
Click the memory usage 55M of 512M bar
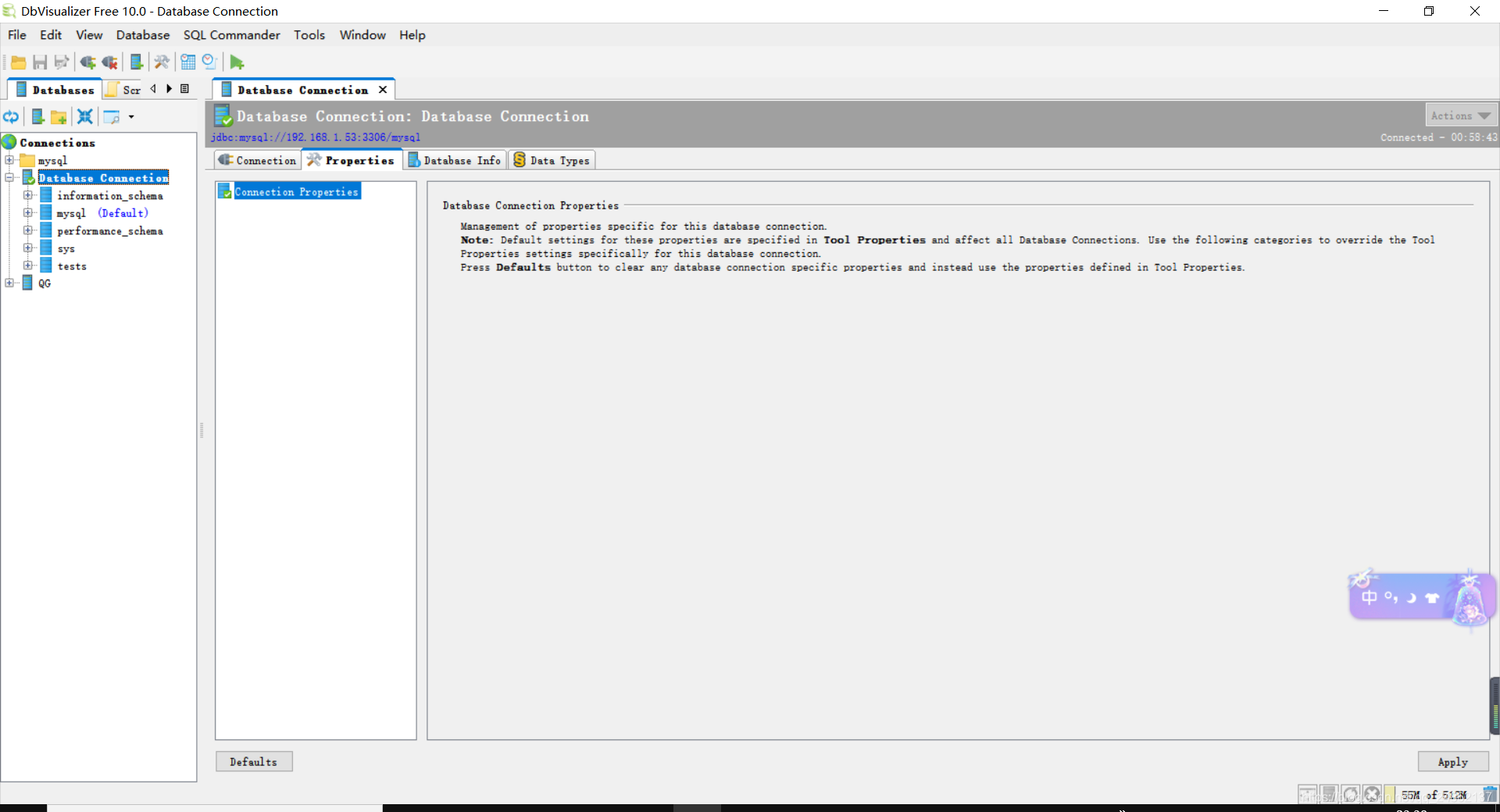click(1434, 795)
